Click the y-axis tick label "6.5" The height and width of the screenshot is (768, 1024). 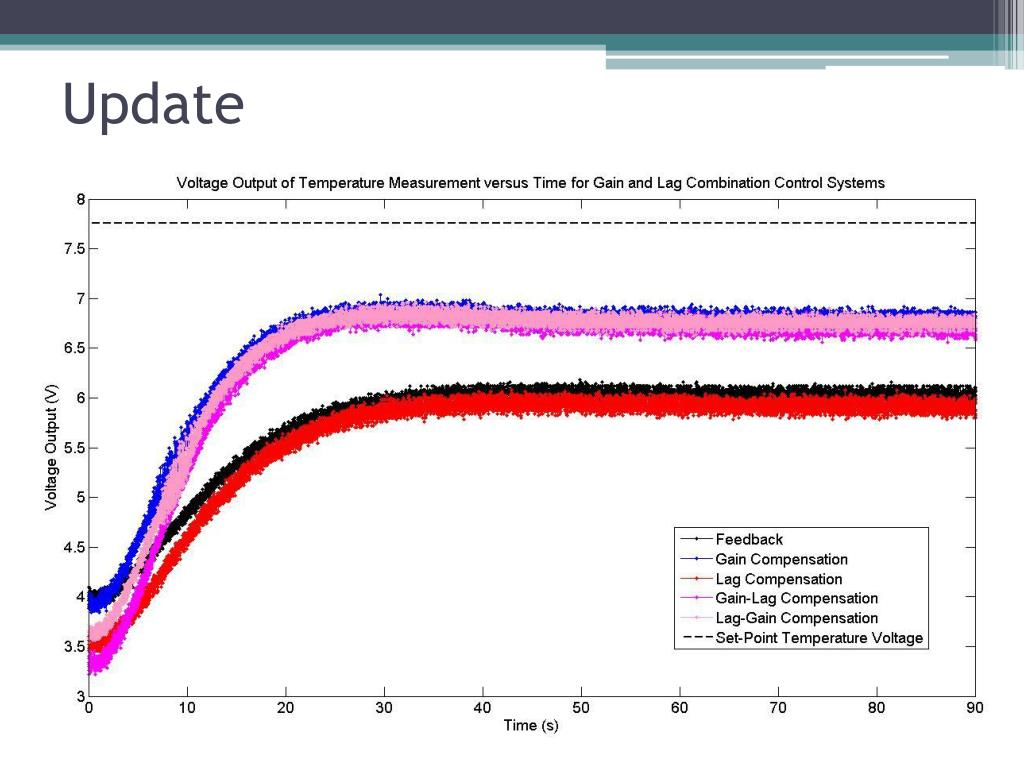pyautogui.click(x=74, y=348)
